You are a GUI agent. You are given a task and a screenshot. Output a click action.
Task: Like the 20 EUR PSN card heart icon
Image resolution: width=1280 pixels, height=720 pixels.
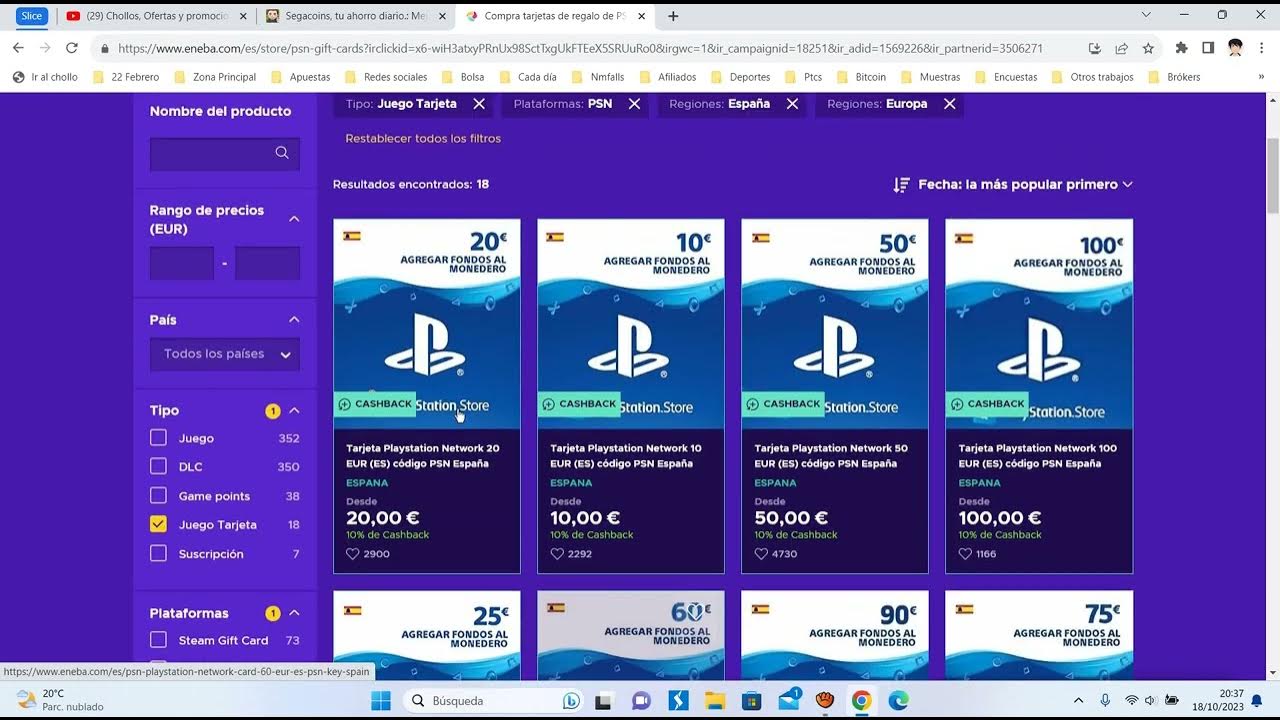tap(352, 554)
